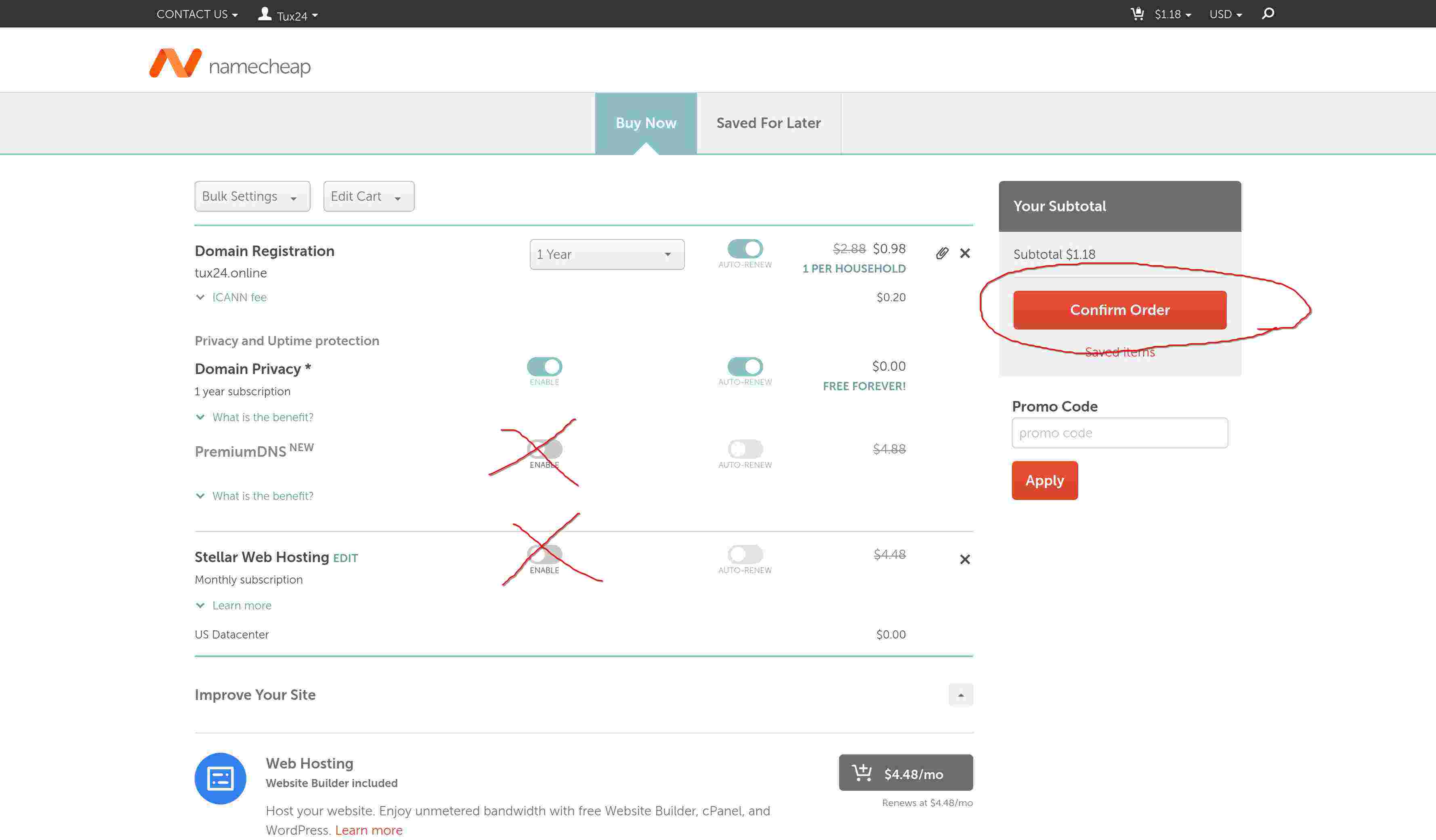Image resolution: width=1436 pixels, height=840 pixels.
Task: Click the Namecheap logo
Action: (x=230, y=63)
